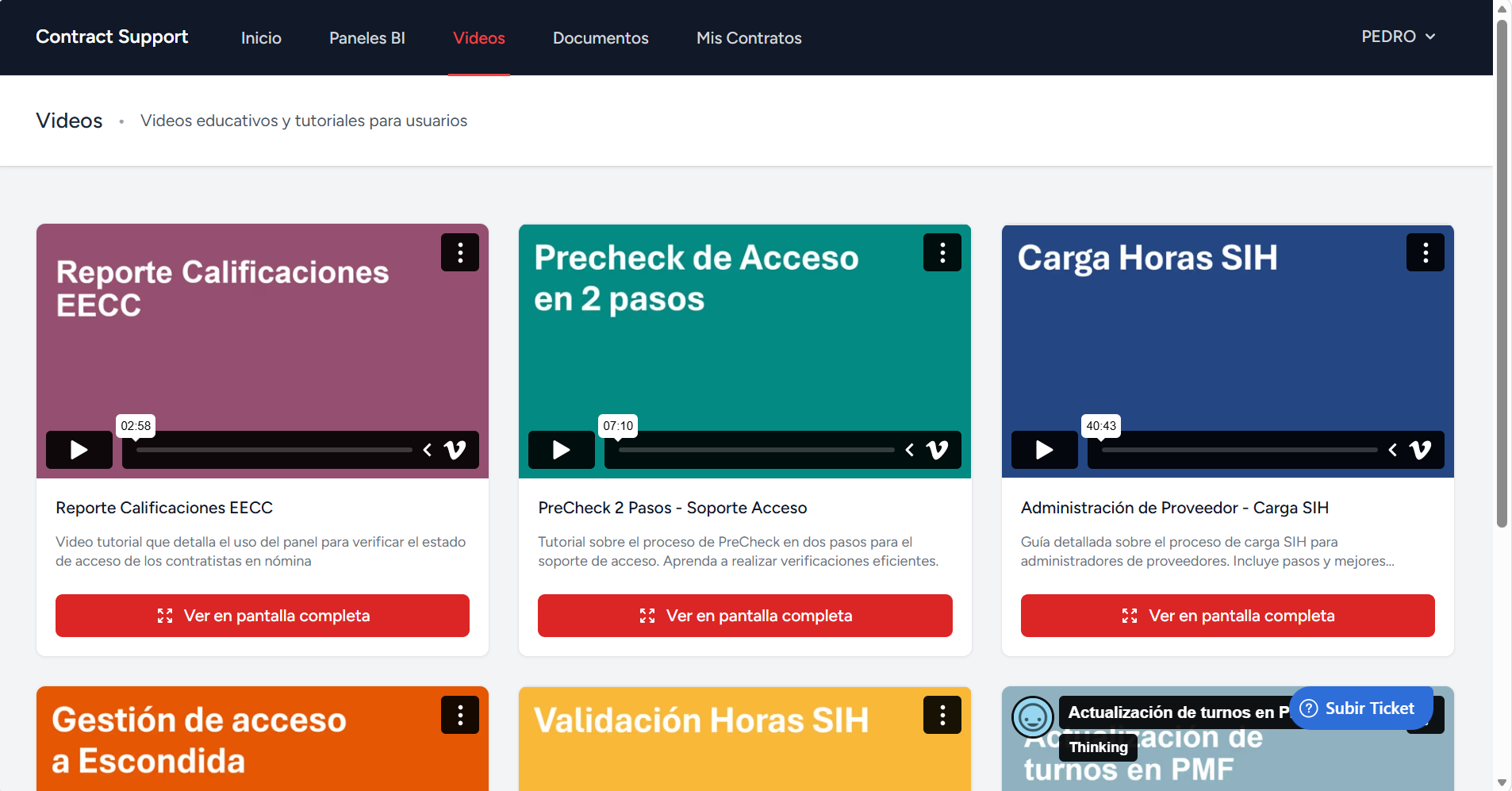Click the scrollbar down arrow
This screenshot has width=1512, height=791.
pos(1502,783)
